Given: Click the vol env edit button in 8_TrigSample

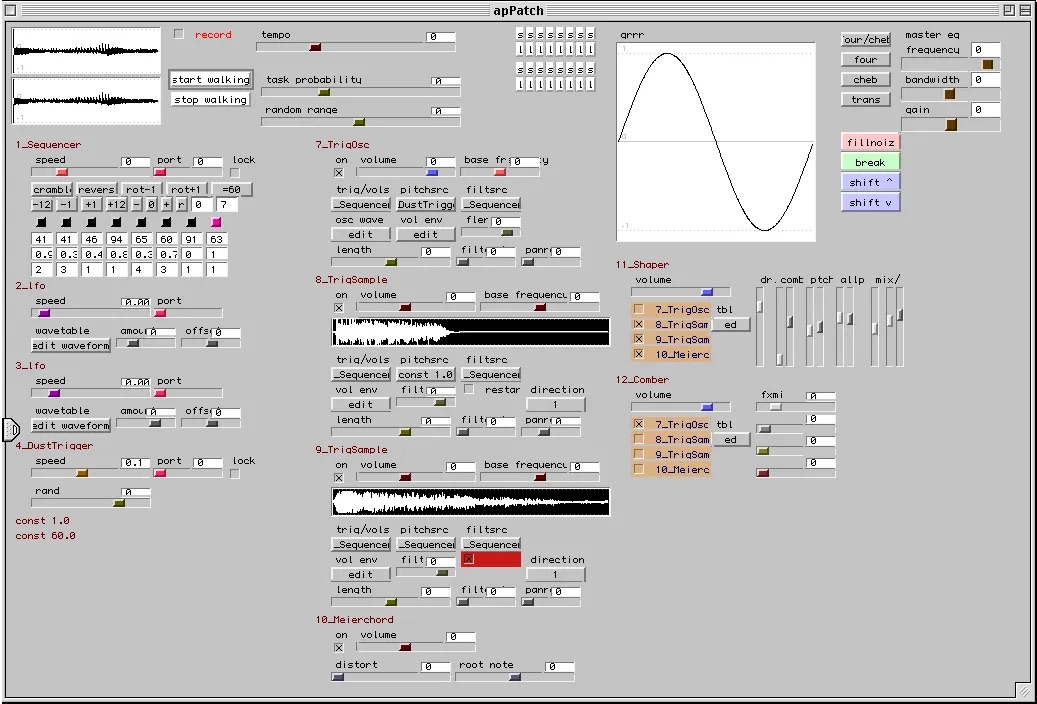Looking at the screenshot, I should coord(361,404).
